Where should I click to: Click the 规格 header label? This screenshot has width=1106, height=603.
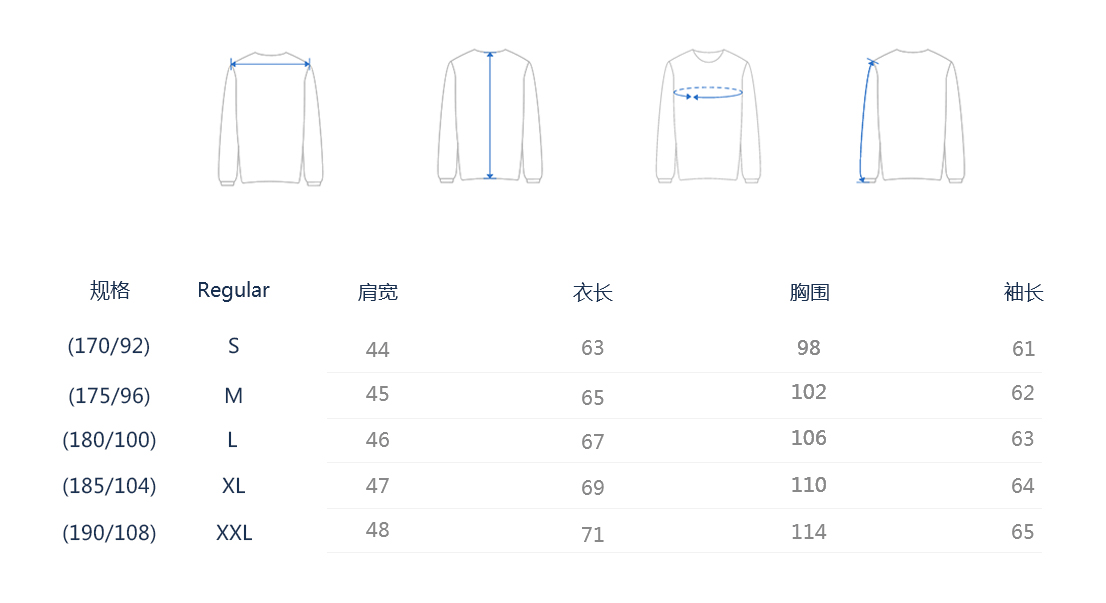coord(110,290)
